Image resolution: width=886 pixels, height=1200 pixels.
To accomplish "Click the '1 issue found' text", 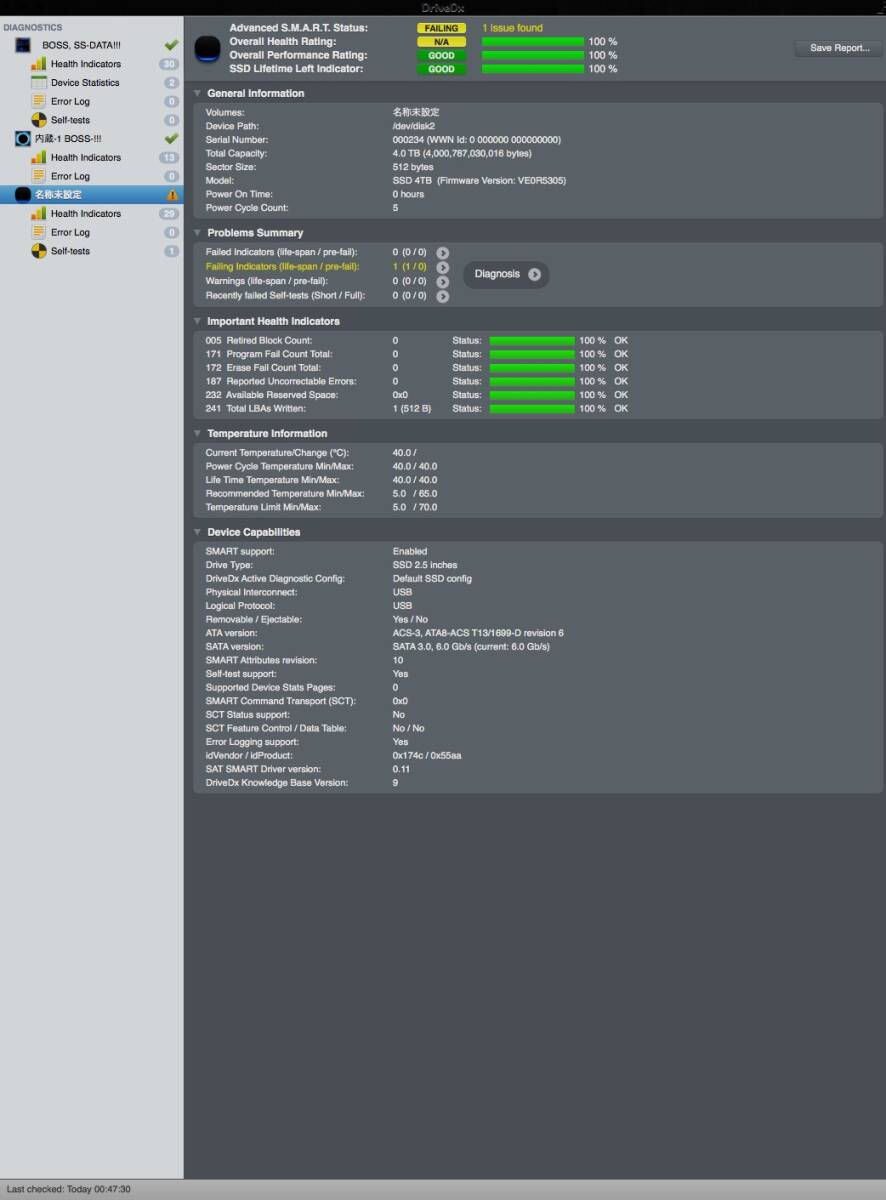I will [512, 28].
